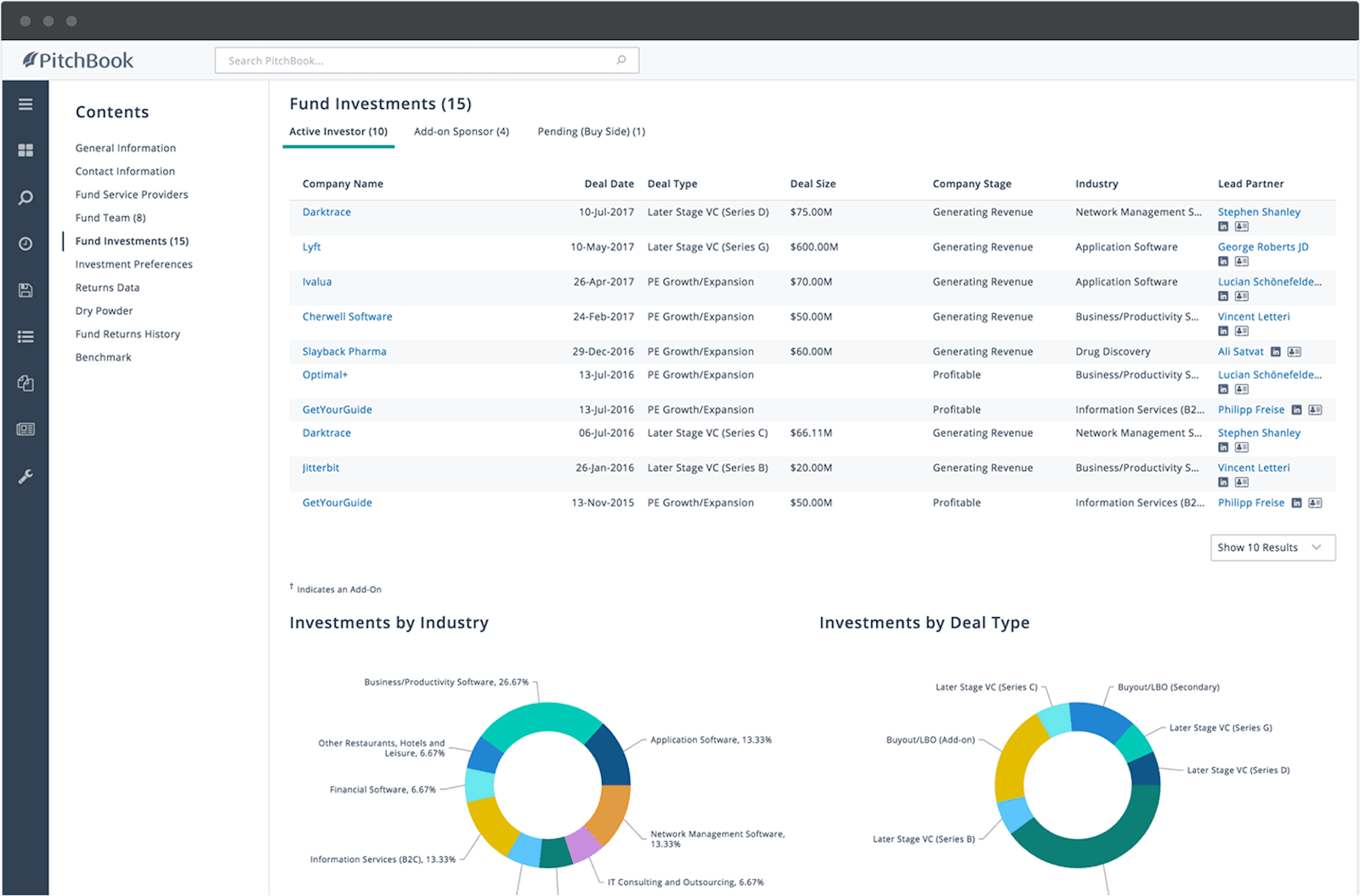
Task: Sort by the Company Name column header
Action: click(x=343, y=184)
